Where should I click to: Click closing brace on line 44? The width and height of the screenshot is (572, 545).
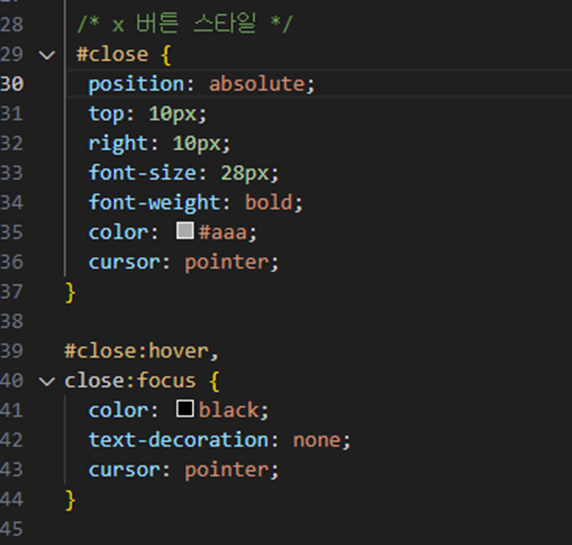click(70, 500)
